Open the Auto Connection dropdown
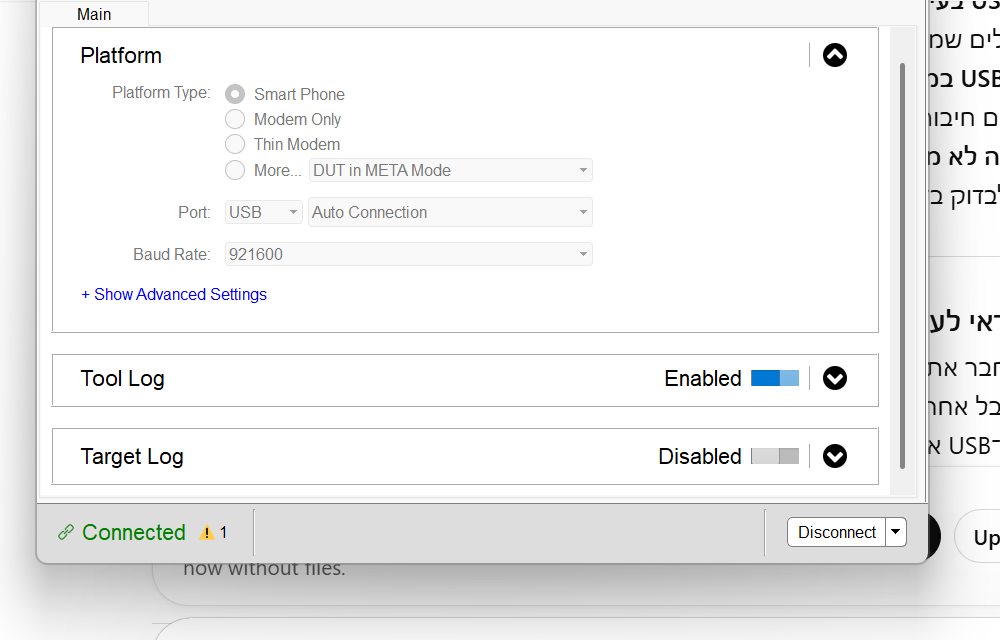Screen dimensions: 1000x640 tap(450, 212)
